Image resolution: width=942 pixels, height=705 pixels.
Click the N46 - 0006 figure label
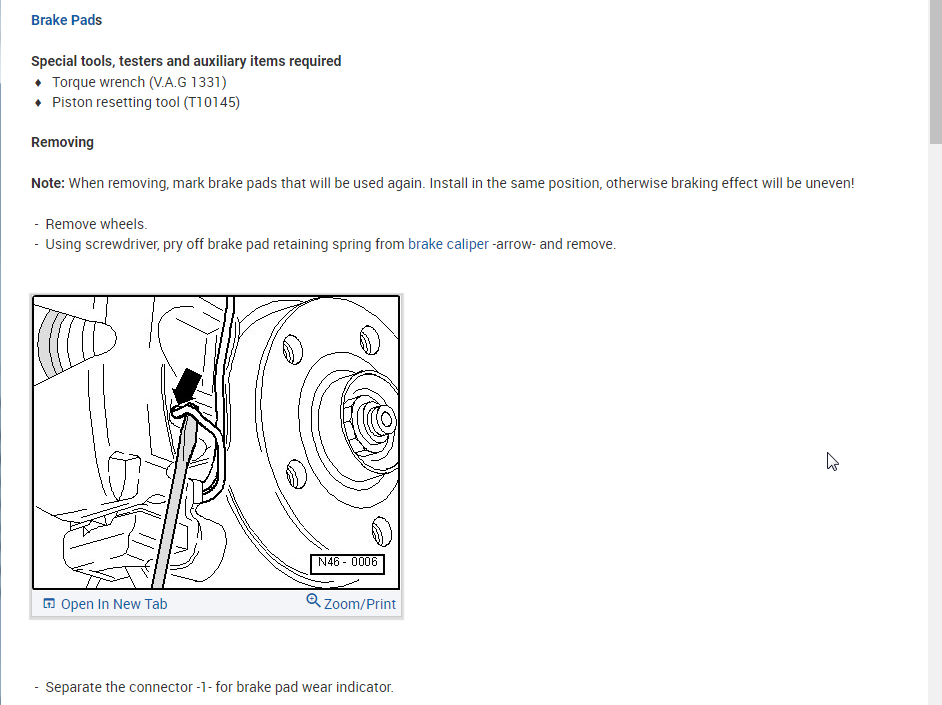347,563
